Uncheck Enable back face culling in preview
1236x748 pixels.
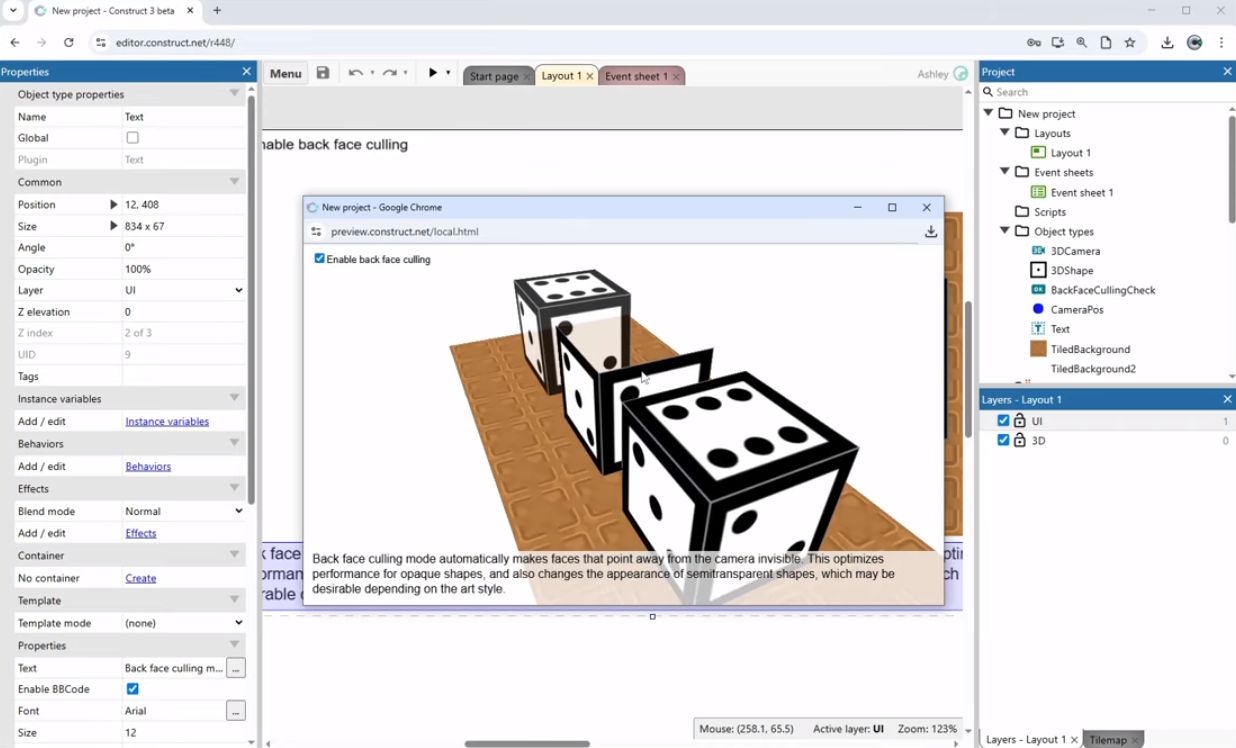pyautogui.click(x=320, y=259)
